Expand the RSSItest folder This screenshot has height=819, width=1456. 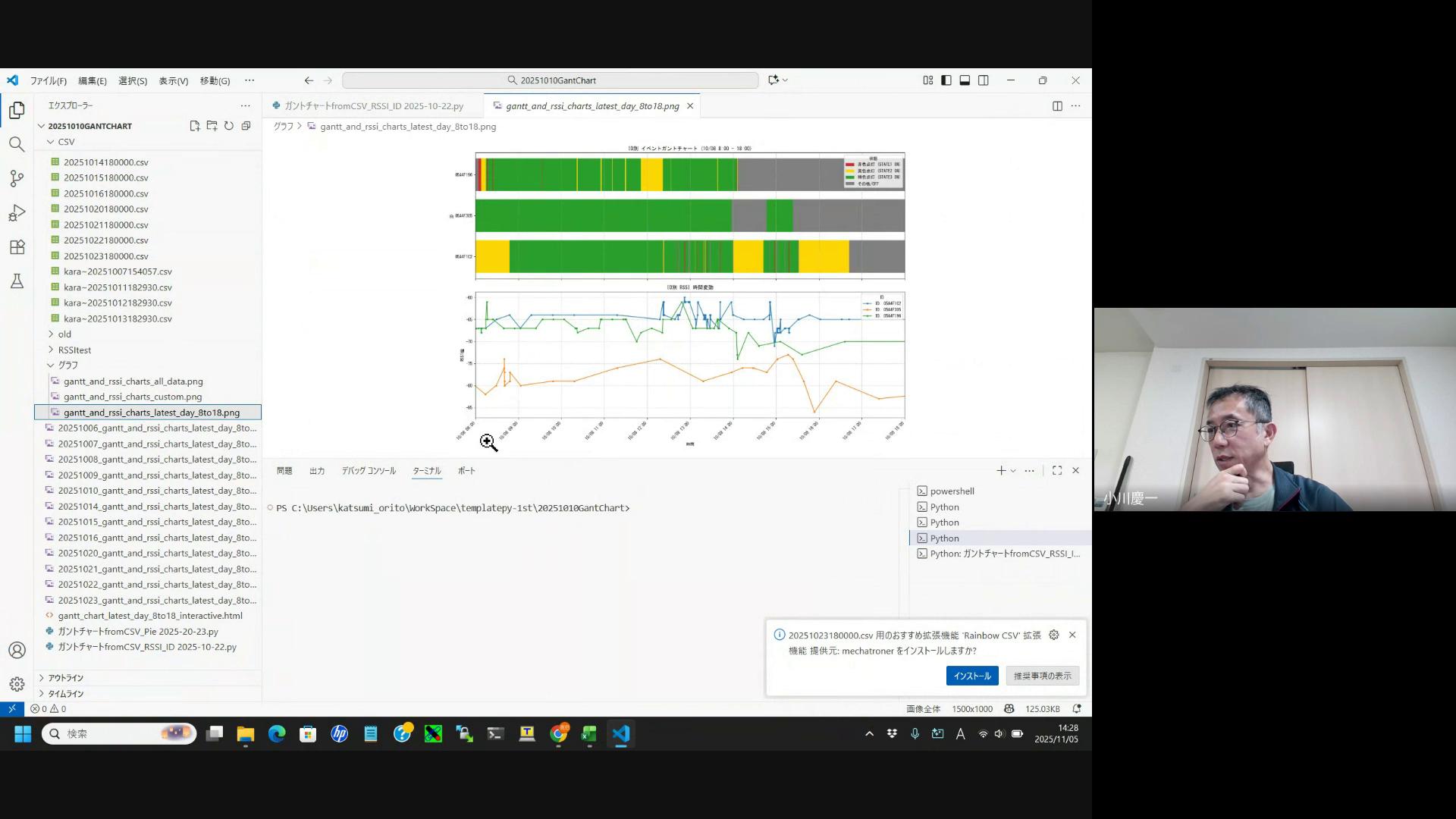click(74, 350)
